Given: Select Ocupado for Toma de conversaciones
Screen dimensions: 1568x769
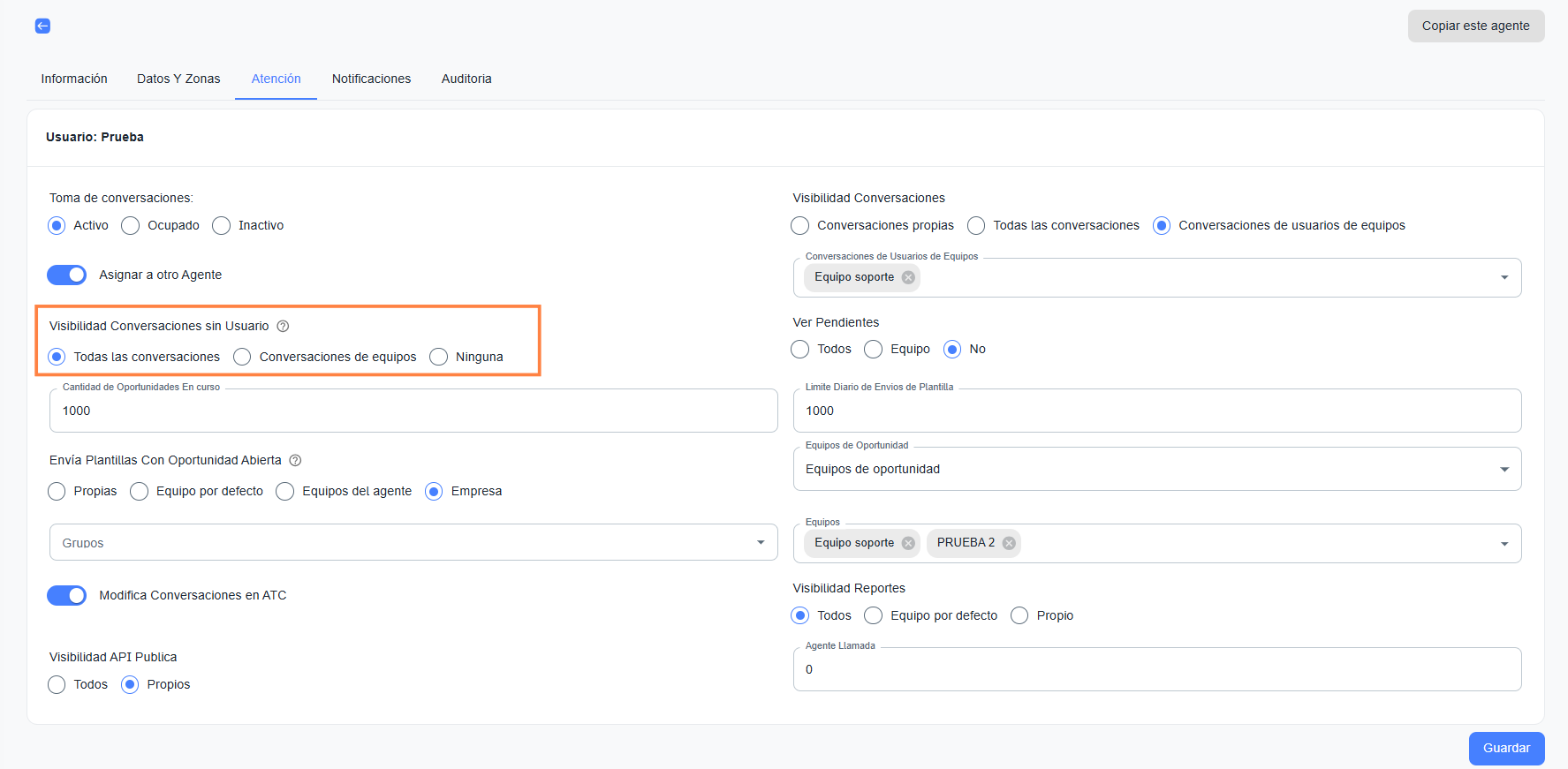Looking at the screenshot, I should pyautogui.click(x=131, y=225).
